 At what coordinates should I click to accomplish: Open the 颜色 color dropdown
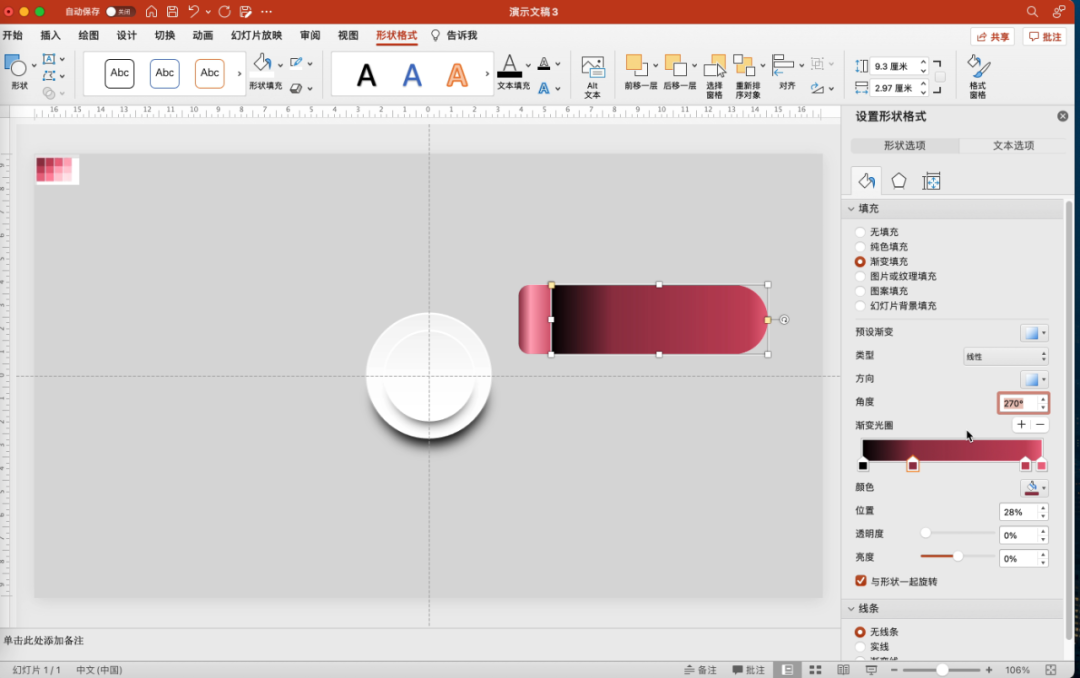click(x=1034, y=488)
